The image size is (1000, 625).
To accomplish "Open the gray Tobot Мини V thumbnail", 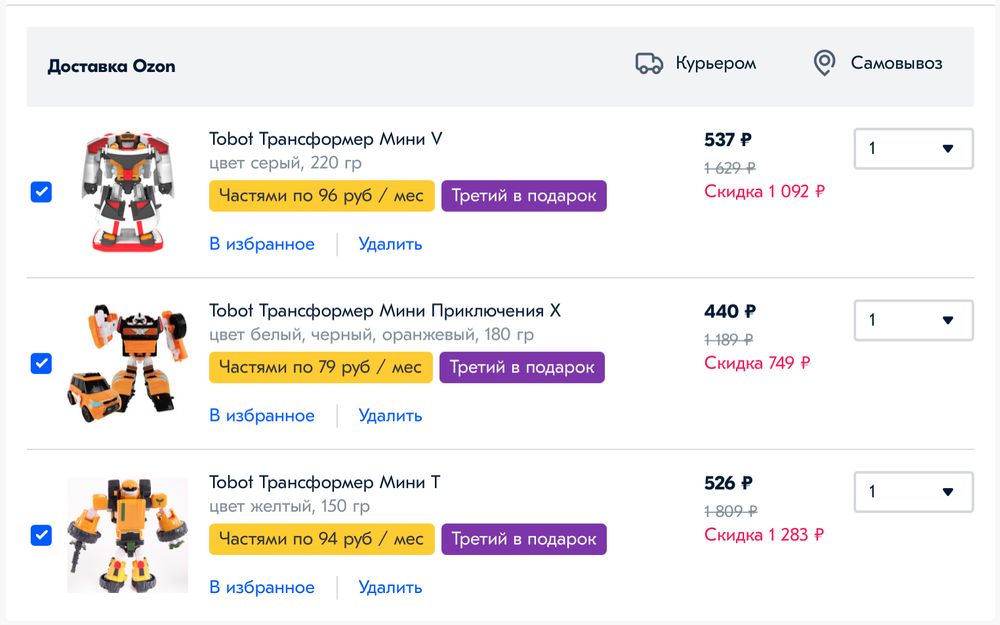I will (x=127, y=191).
